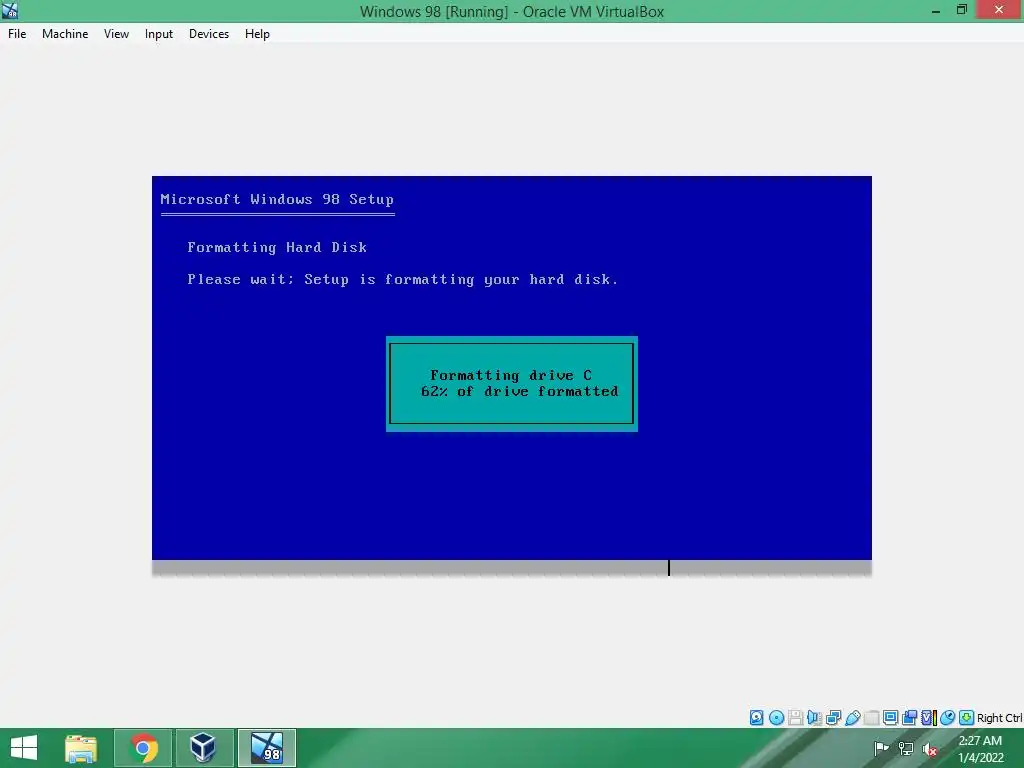Restore down the VirtualBox window

pos(961,10)
